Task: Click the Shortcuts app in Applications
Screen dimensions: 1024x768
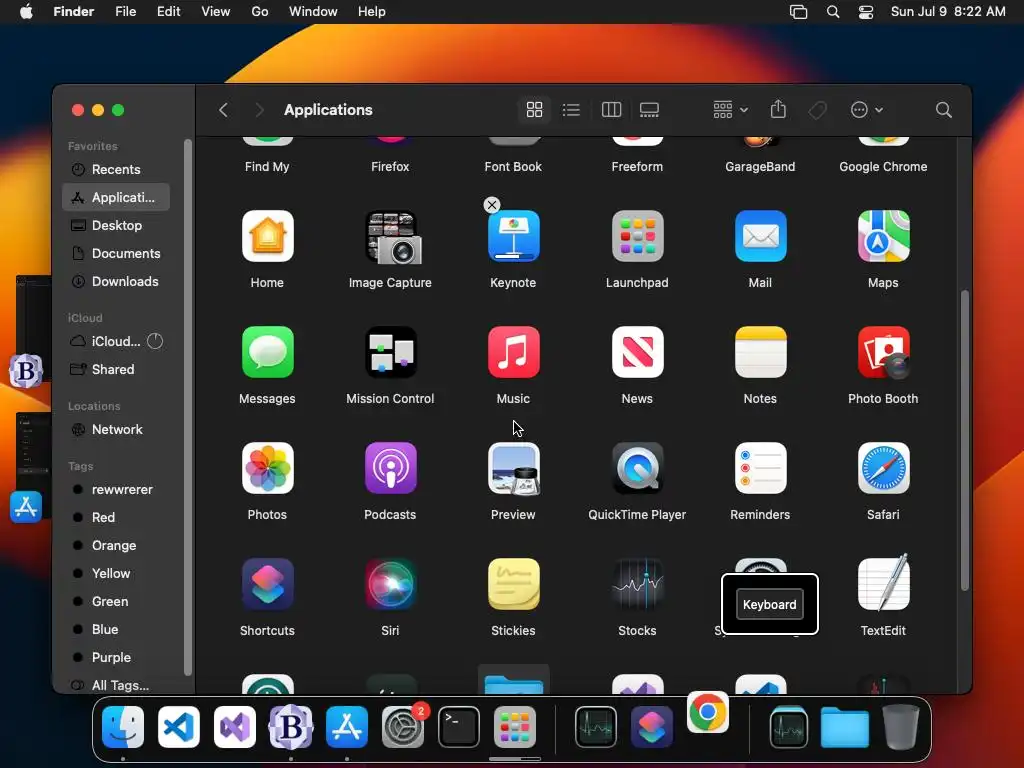Action: coord(267,584)
